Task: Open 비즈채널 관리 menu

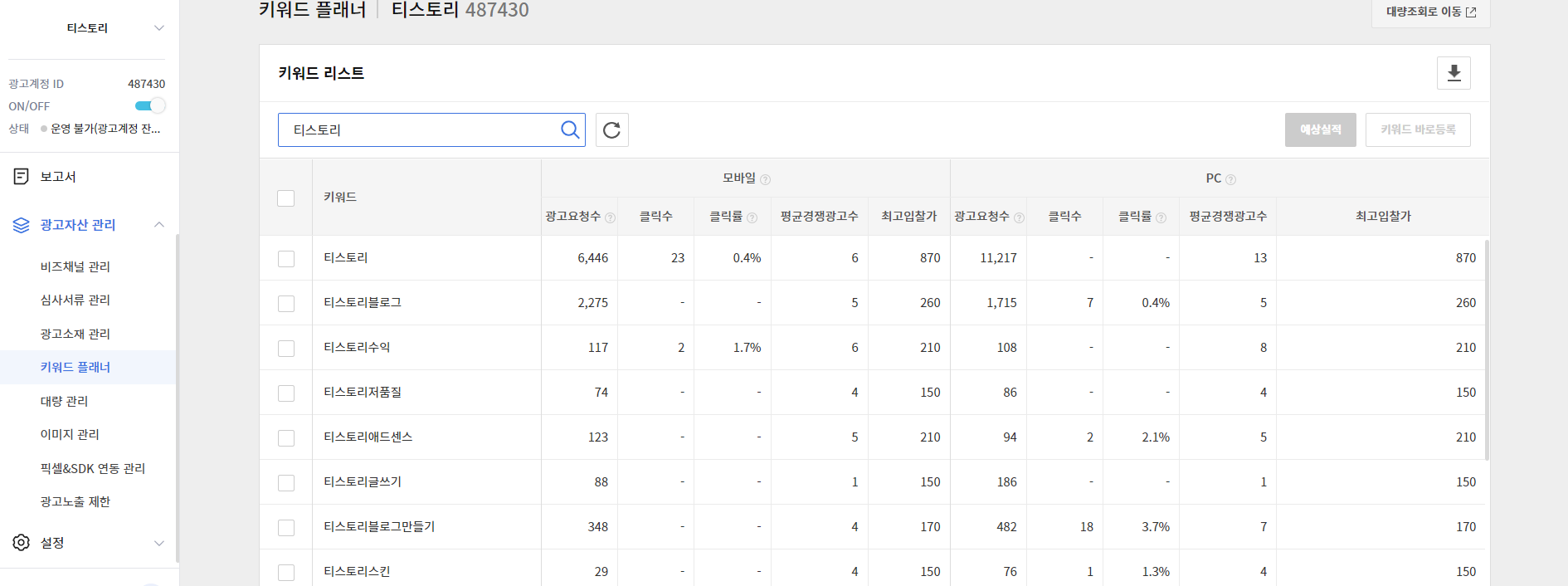Action: point(75,266)
